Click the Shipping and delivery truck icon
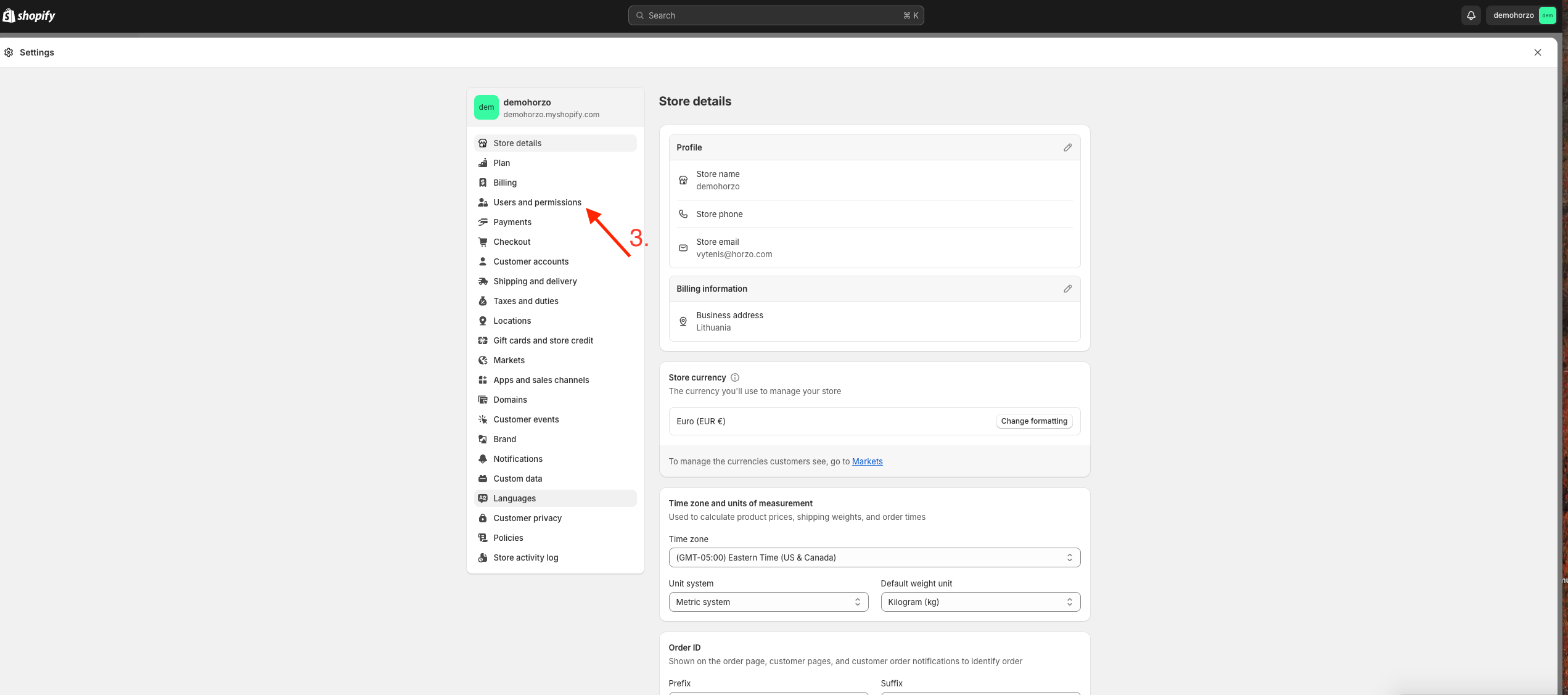Viewport: 1568px width, 695px height. click(483, 281)
